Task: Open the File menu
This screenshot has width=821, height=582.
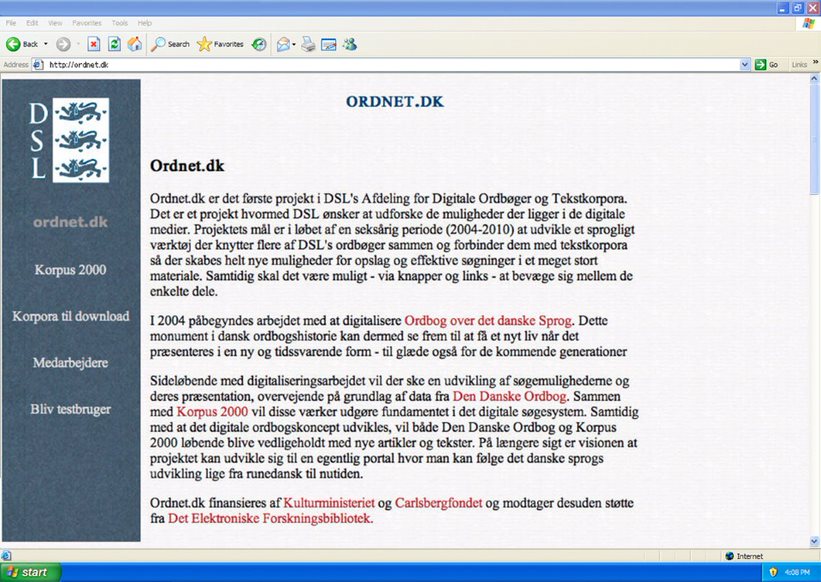Action: tap(10, 23)
